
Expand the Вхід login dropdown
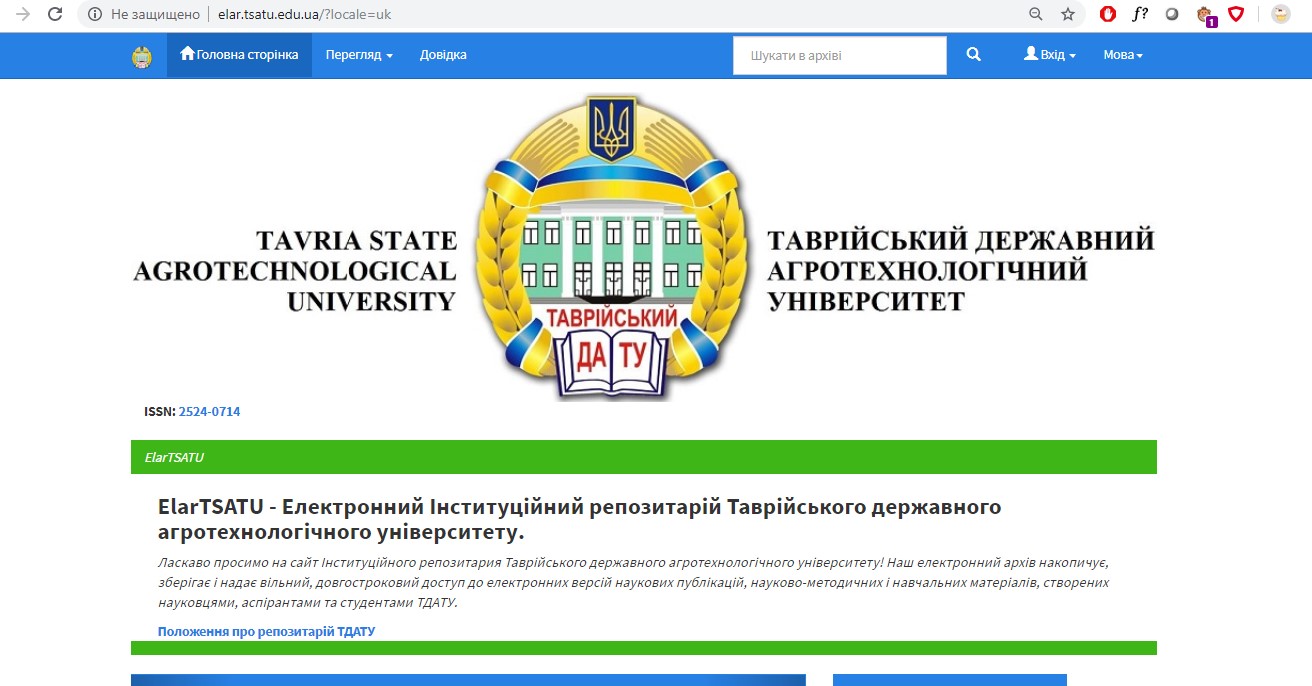click(x=1050, y=55)
